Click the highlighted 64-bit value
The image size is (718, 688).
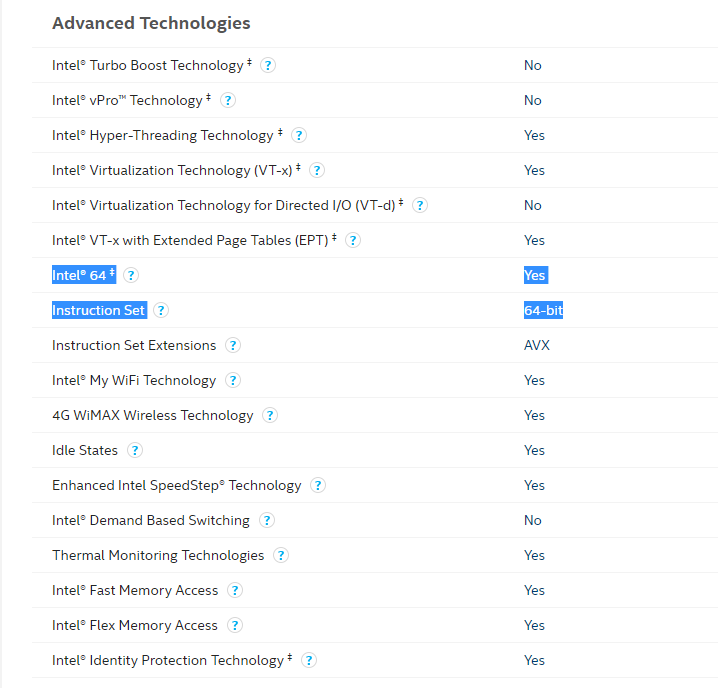[x=543, y=311]
